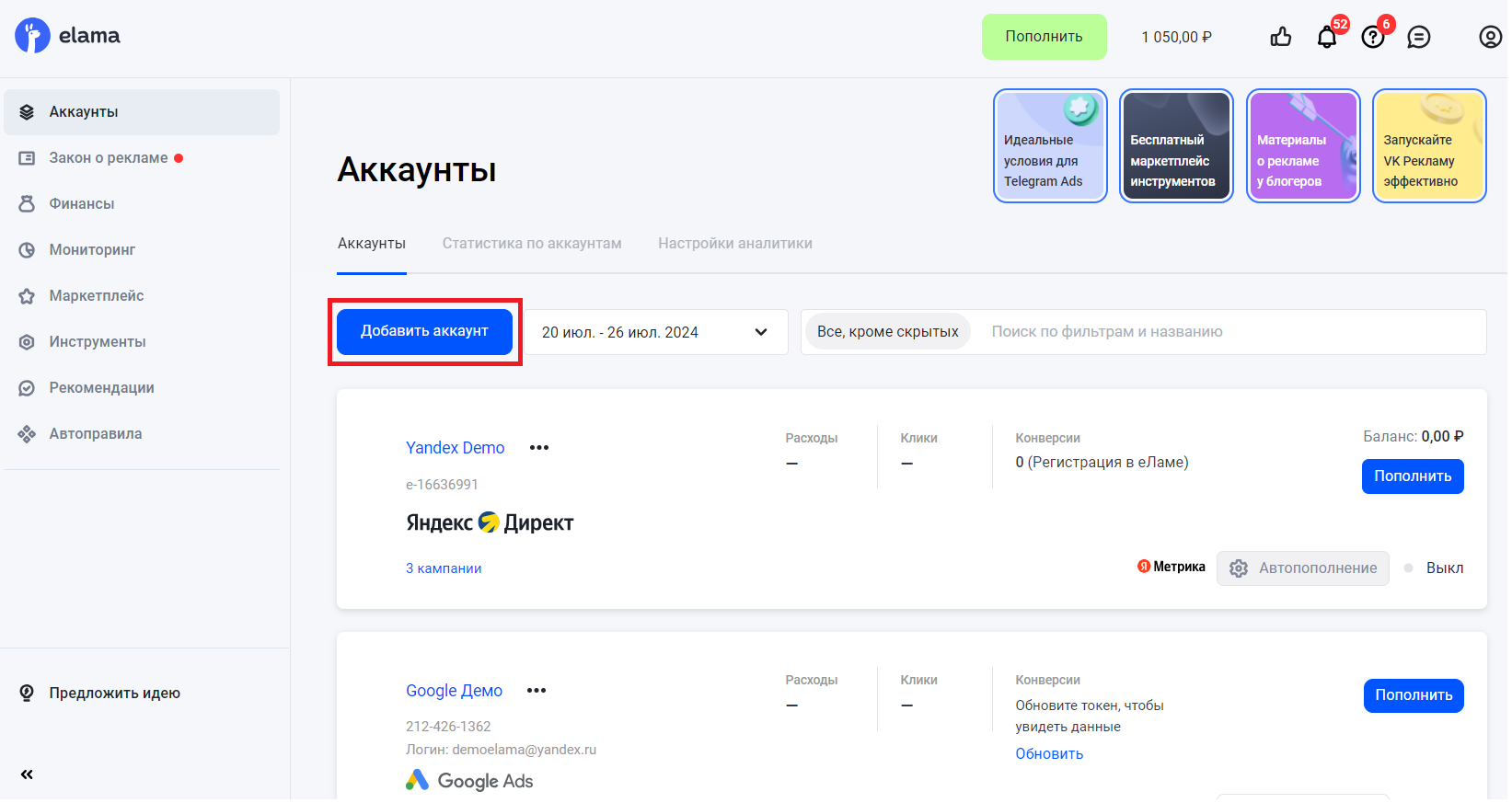
Task: Open notifications bell with 52 badge
Action: click(1326, 37)
